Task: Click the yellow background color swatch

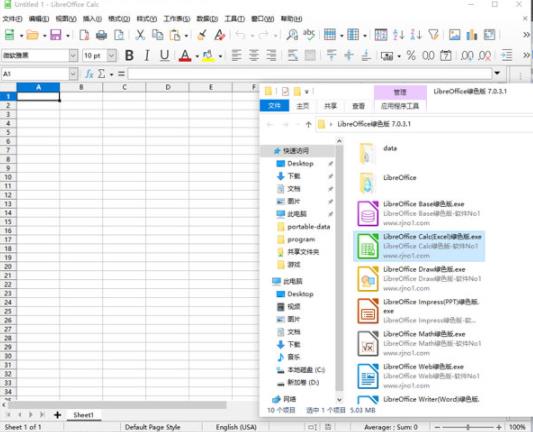Action: tap(208, 55)
